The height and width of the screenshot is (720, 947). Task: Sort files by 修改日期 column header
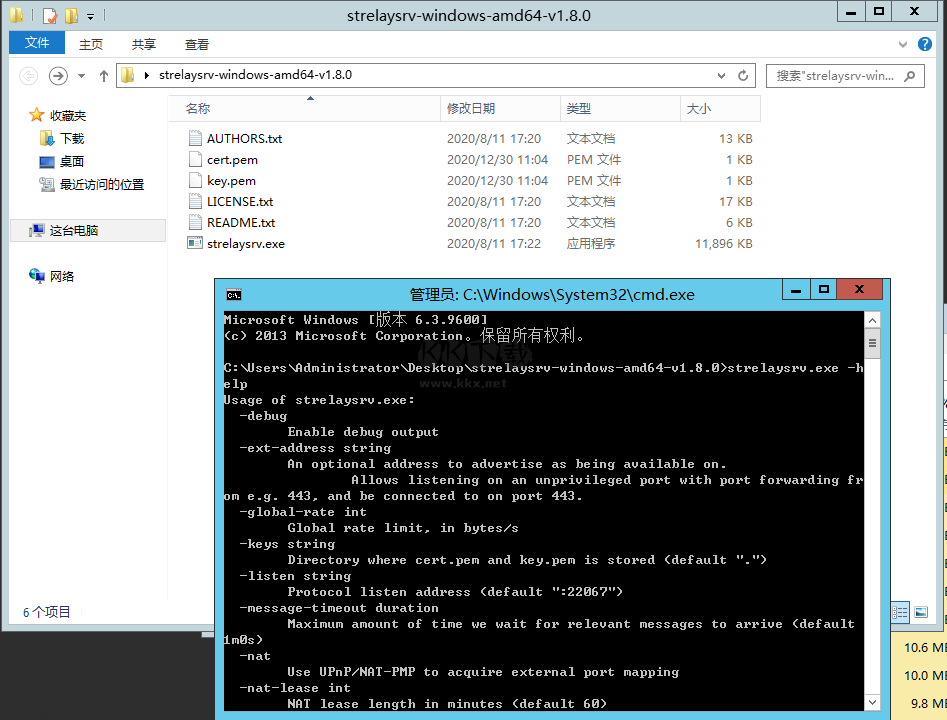tap(471, 109)
